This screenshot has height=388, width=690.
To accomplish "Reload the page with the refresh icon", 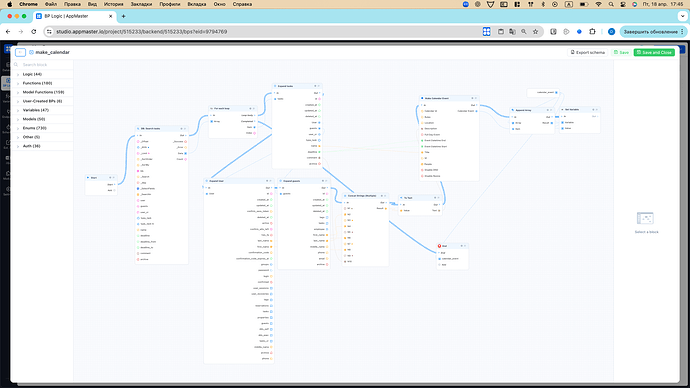I will (x=33, y=32).
